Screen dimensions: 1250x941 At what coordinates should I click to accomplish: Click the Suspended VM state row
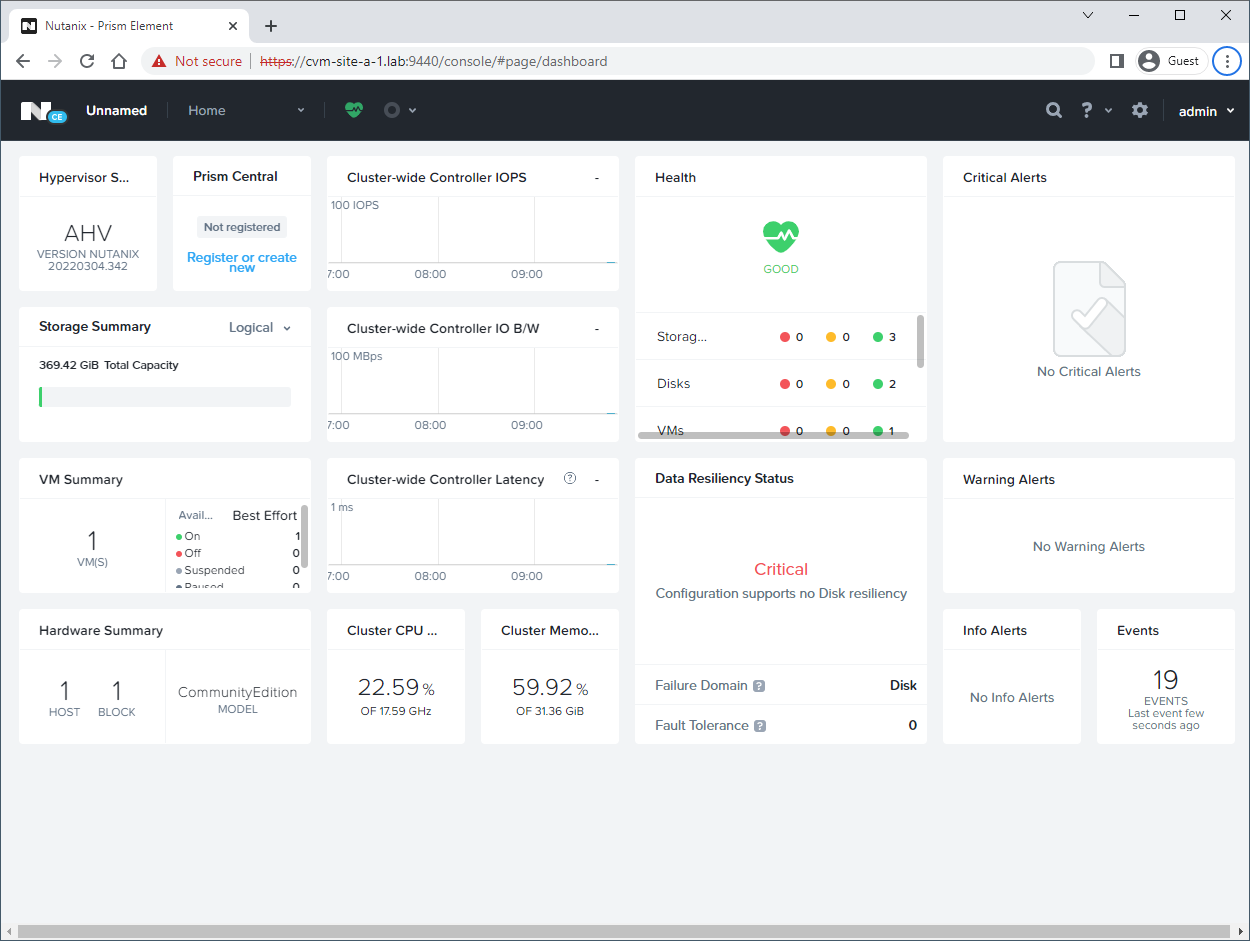coord(238,570)
